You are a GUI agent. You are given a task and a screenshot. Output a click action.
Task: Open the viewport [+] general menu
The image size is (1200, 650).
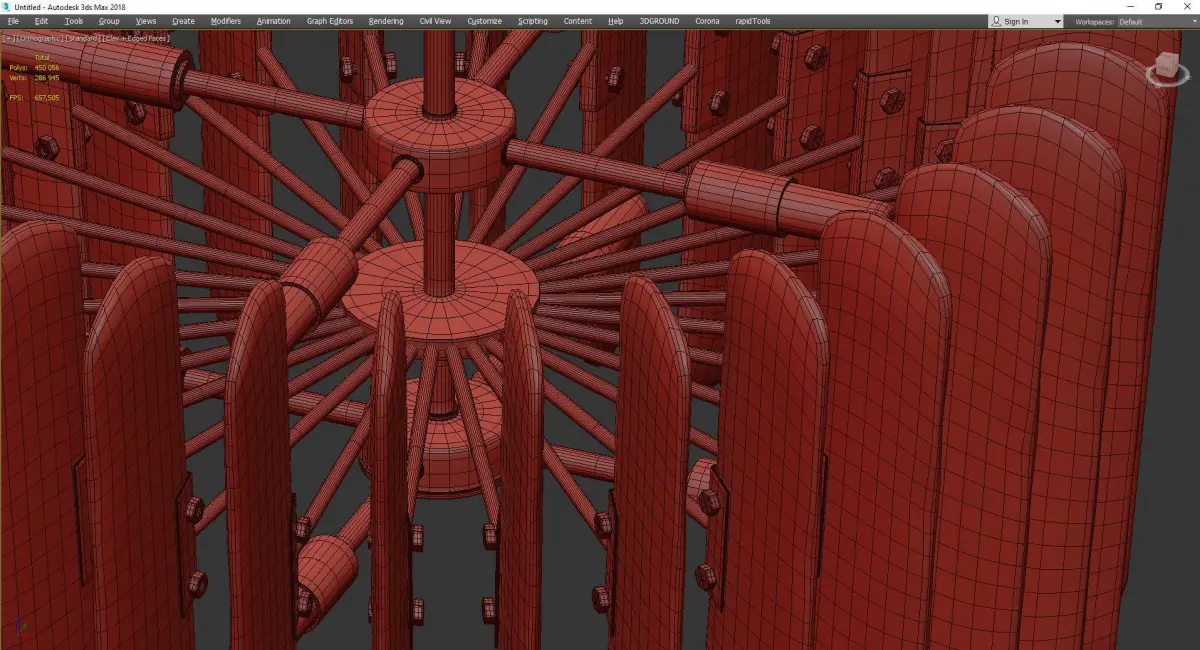7,38
